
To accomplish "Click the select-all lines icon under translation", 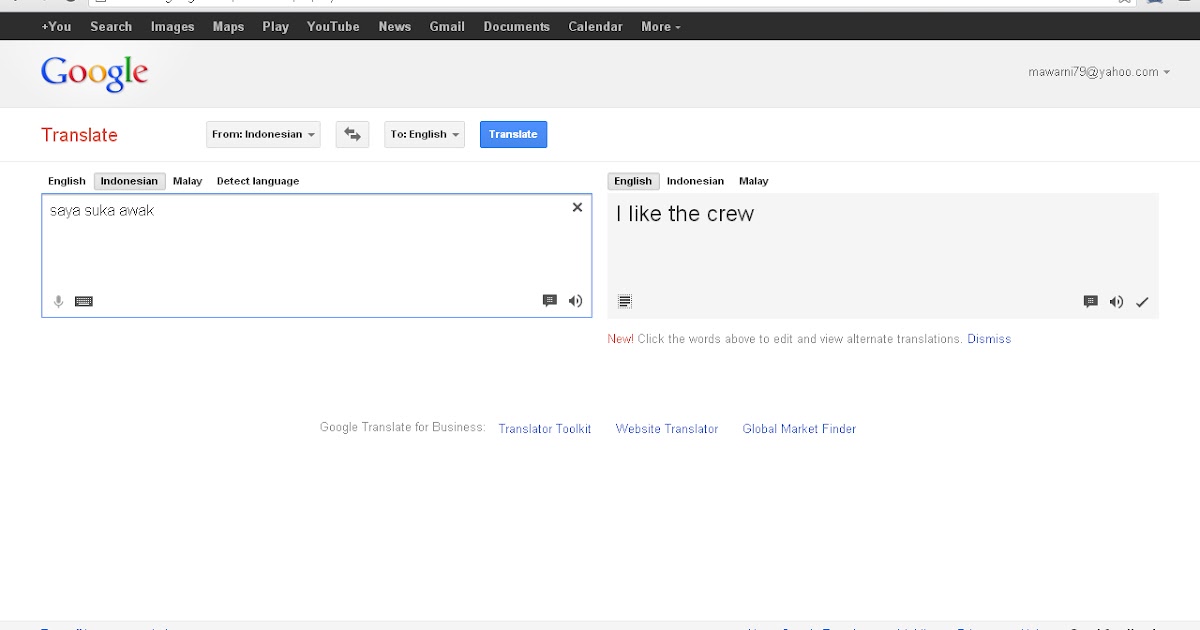I will point(625,301).
